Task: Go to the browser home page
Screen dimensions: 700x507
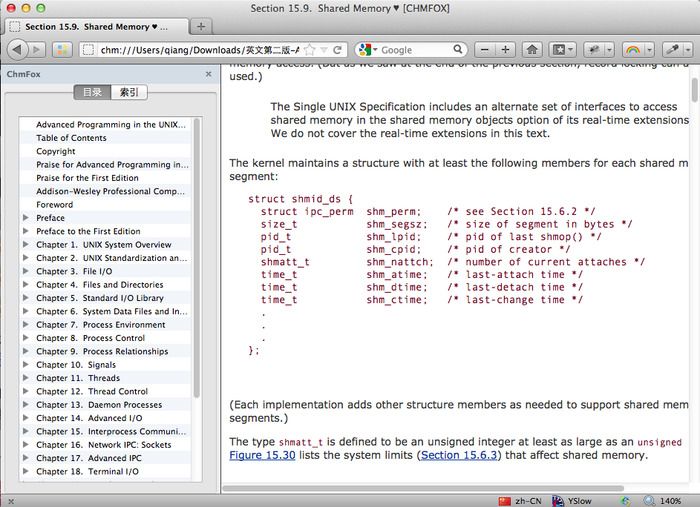Action: 532,49
